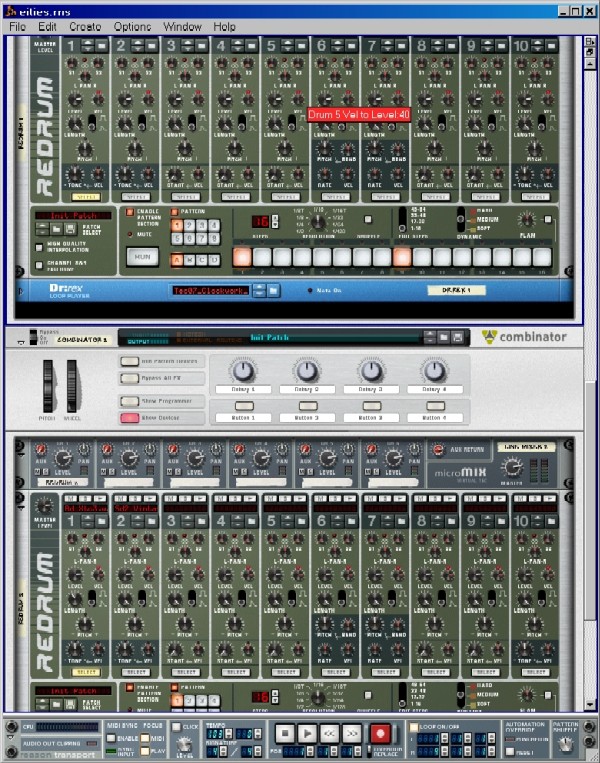
Task: Step upper Redrum drum 7 sample selector
Action: tap(388, 46)
